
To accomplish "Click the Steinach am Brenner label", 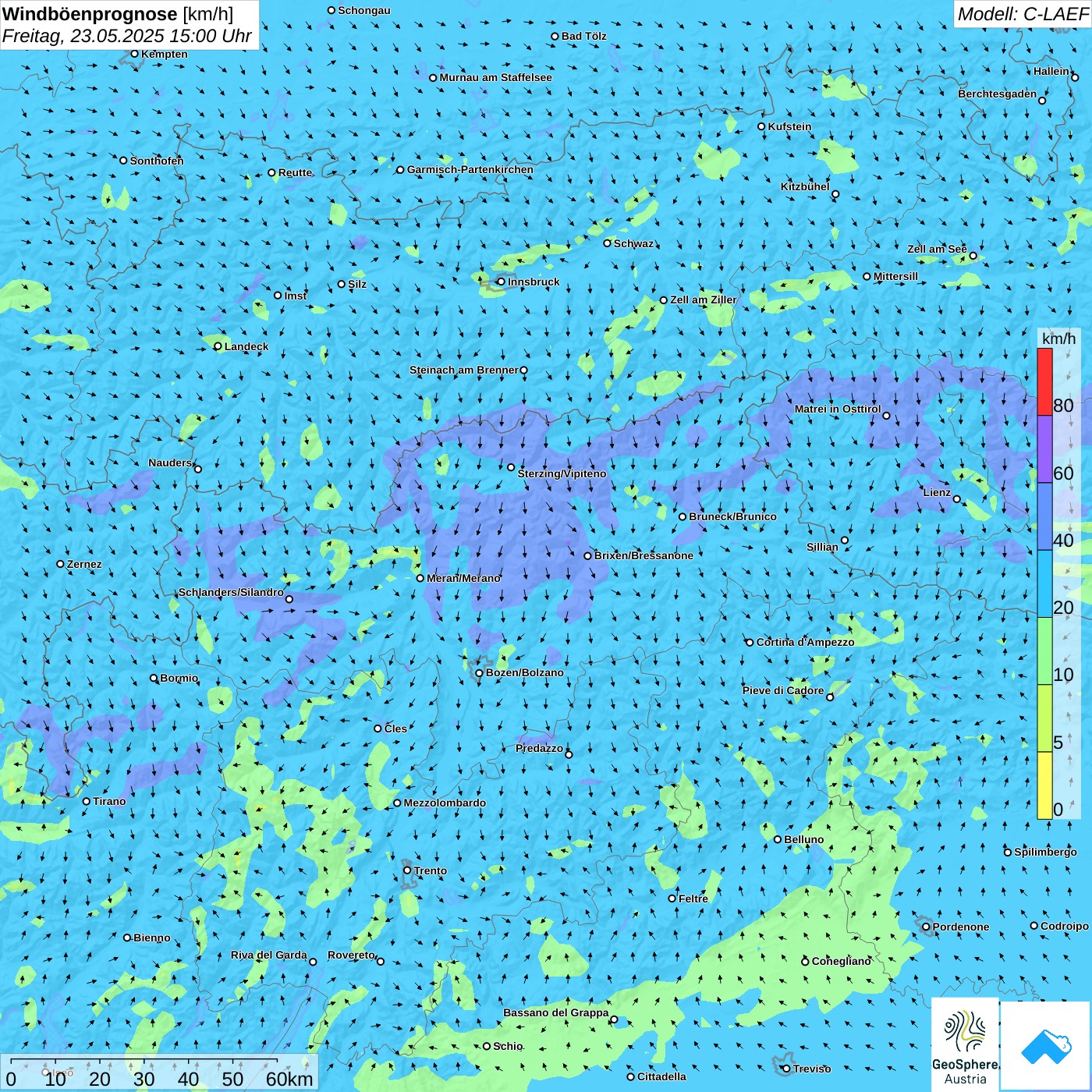I will tap(464, 370).
